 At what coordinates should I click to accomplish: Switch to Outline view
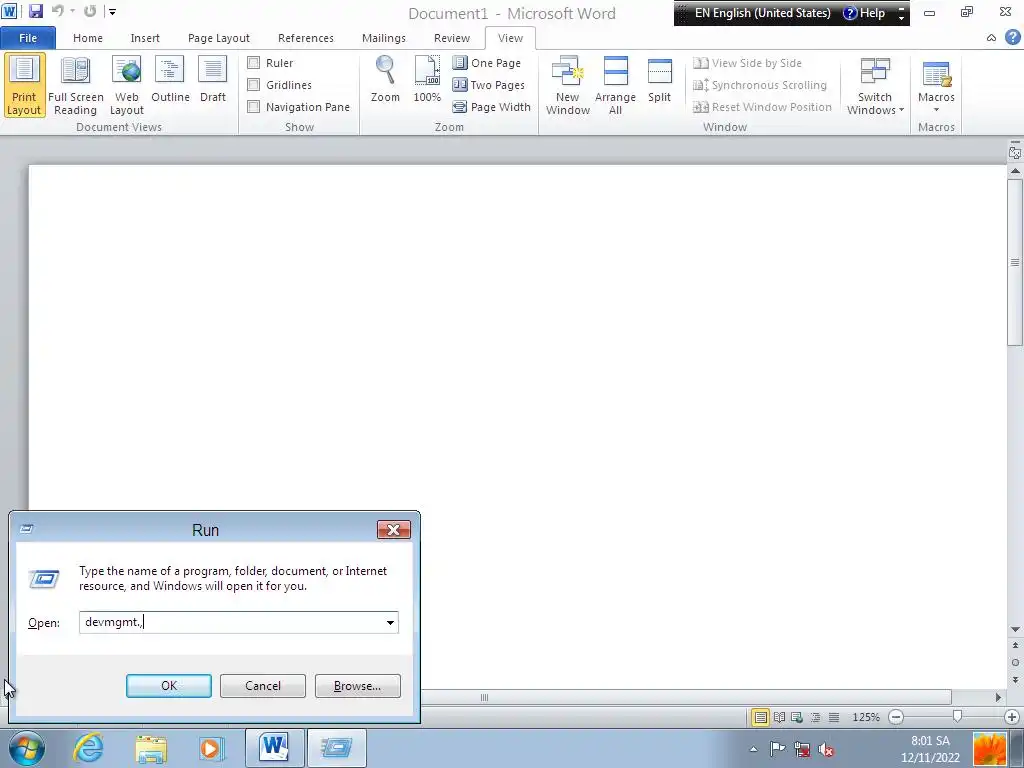click(x=170, y=80)
